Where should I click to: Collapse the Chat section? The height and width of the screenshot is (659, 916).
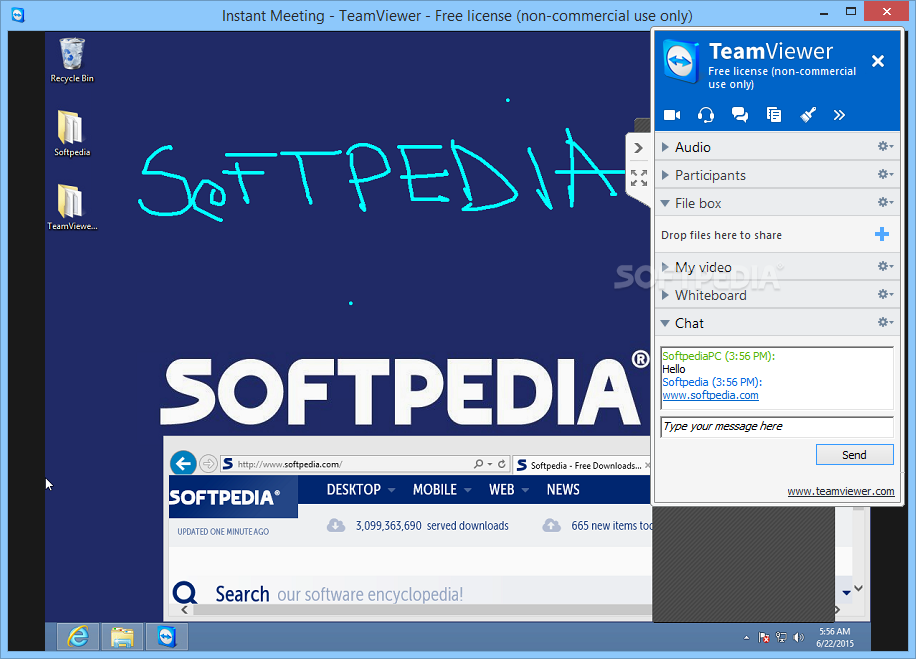pyautogui.click(x=665, y=323)
